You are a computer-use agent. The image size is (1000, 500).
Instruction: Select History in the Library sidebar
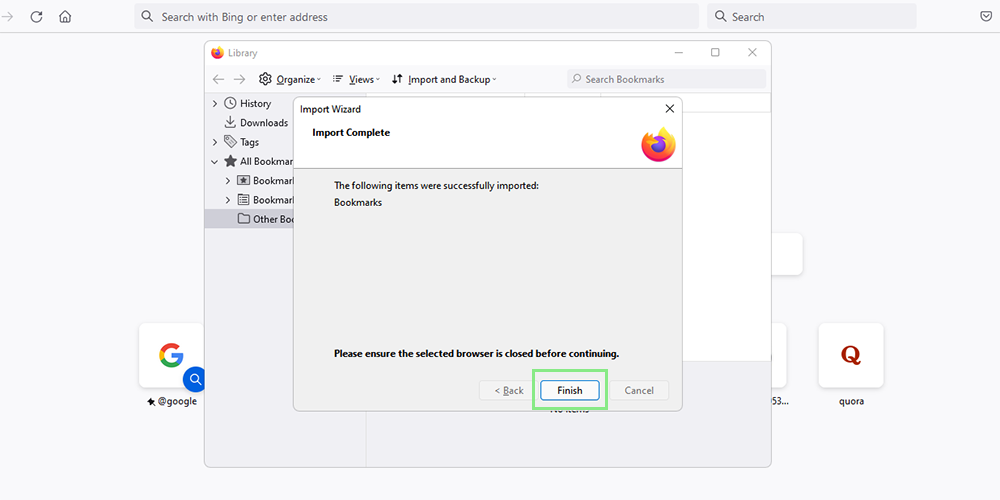coord(255,103)
